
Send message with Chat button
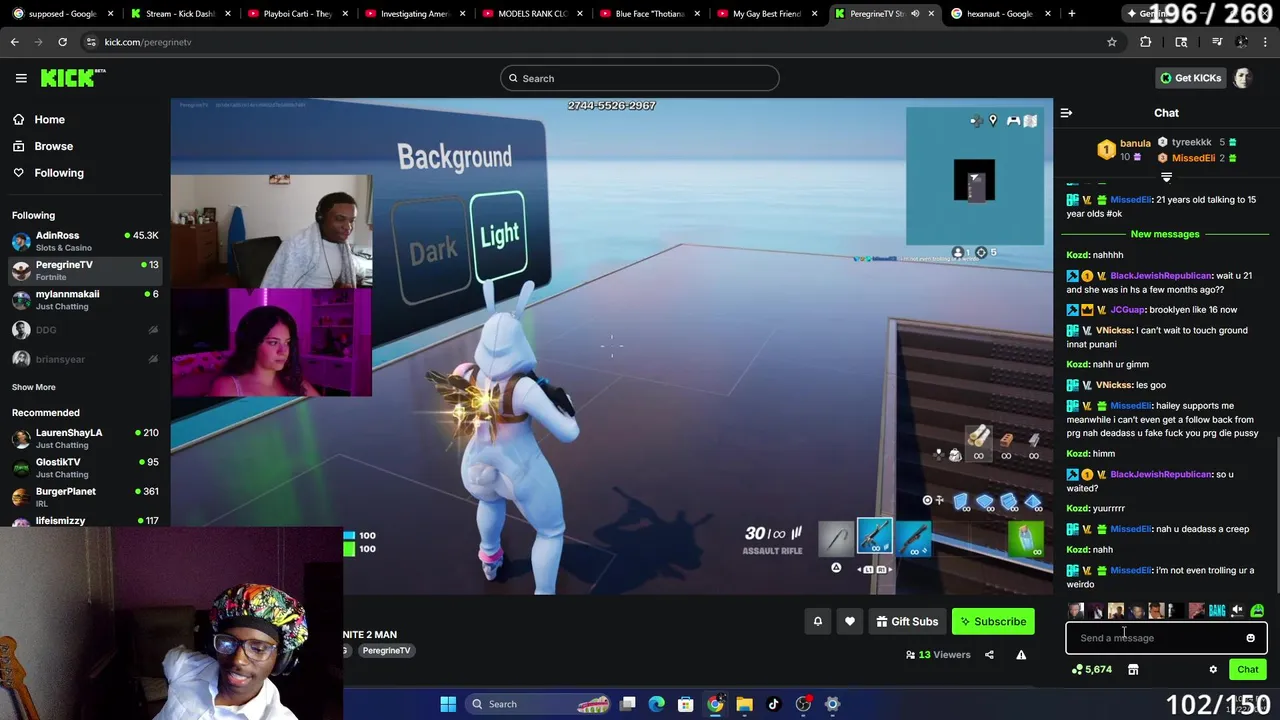pos(1248,670)
